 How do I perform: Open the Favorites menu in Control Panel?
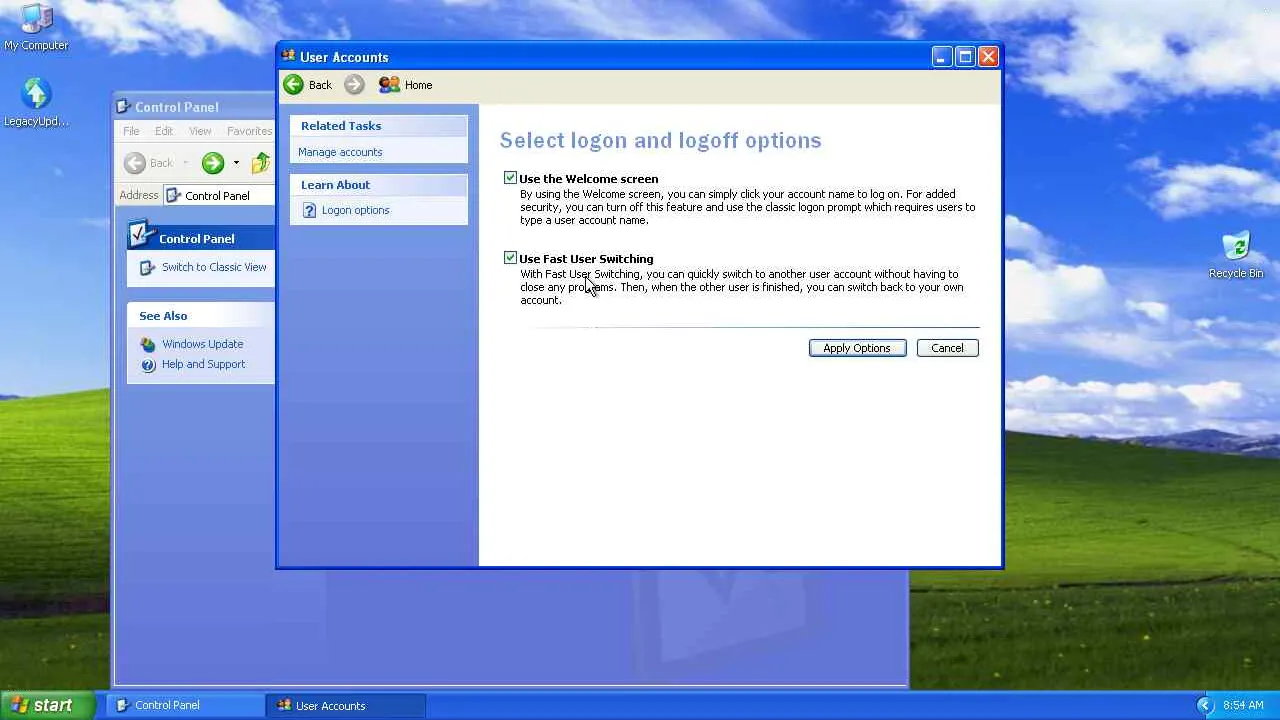tap(249, 131)
